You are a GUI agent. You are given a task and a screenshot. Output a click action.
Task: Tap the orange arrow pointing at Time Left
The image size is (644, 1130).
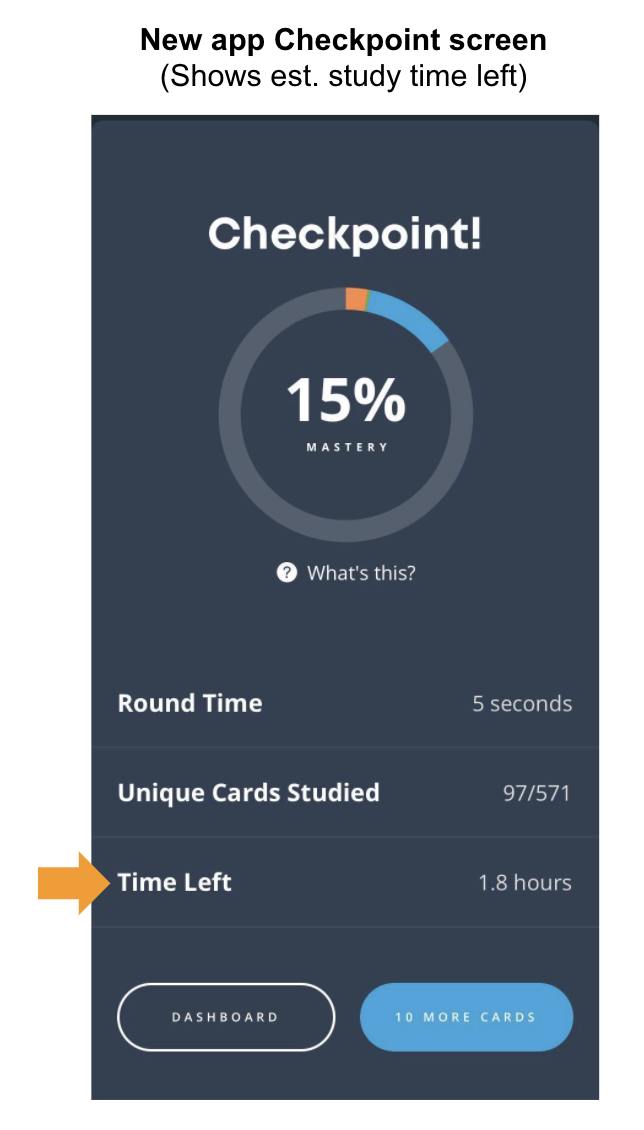click(x=70, y=882)
